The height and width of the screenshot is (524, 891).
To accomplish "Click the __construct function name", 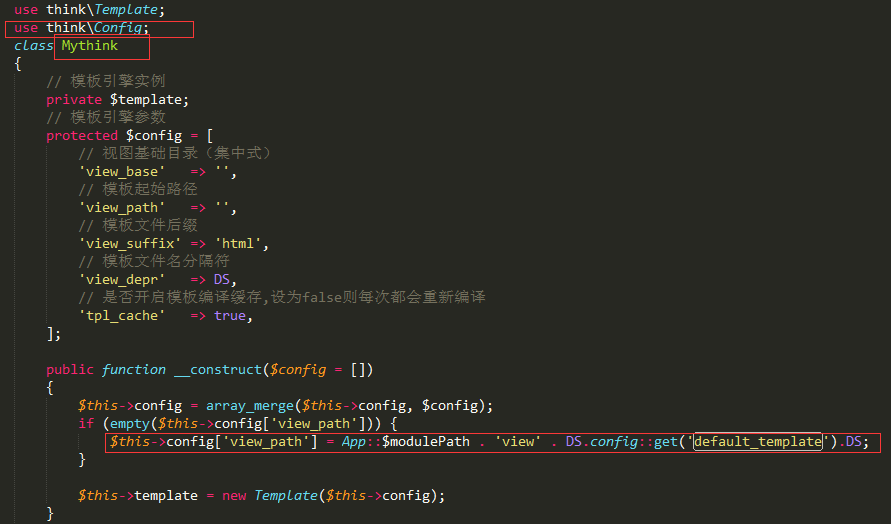I will (x=218, y=369).
